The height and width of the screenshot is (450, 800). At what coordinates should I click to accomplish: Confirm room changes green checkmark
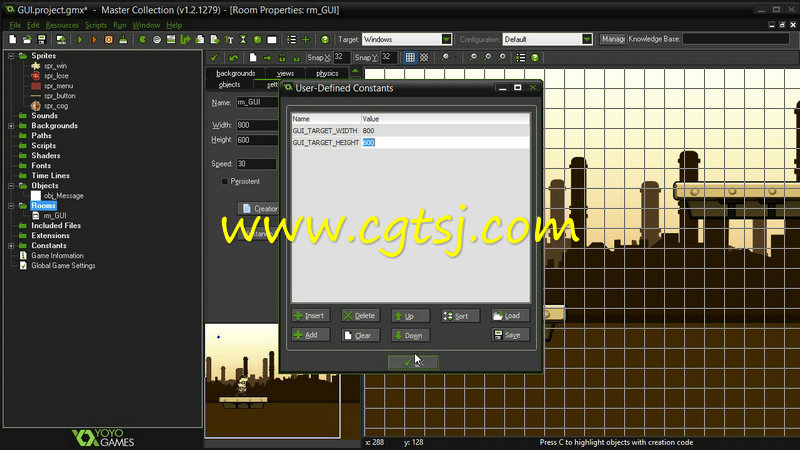pyautogui.click(x=214, y=58)
